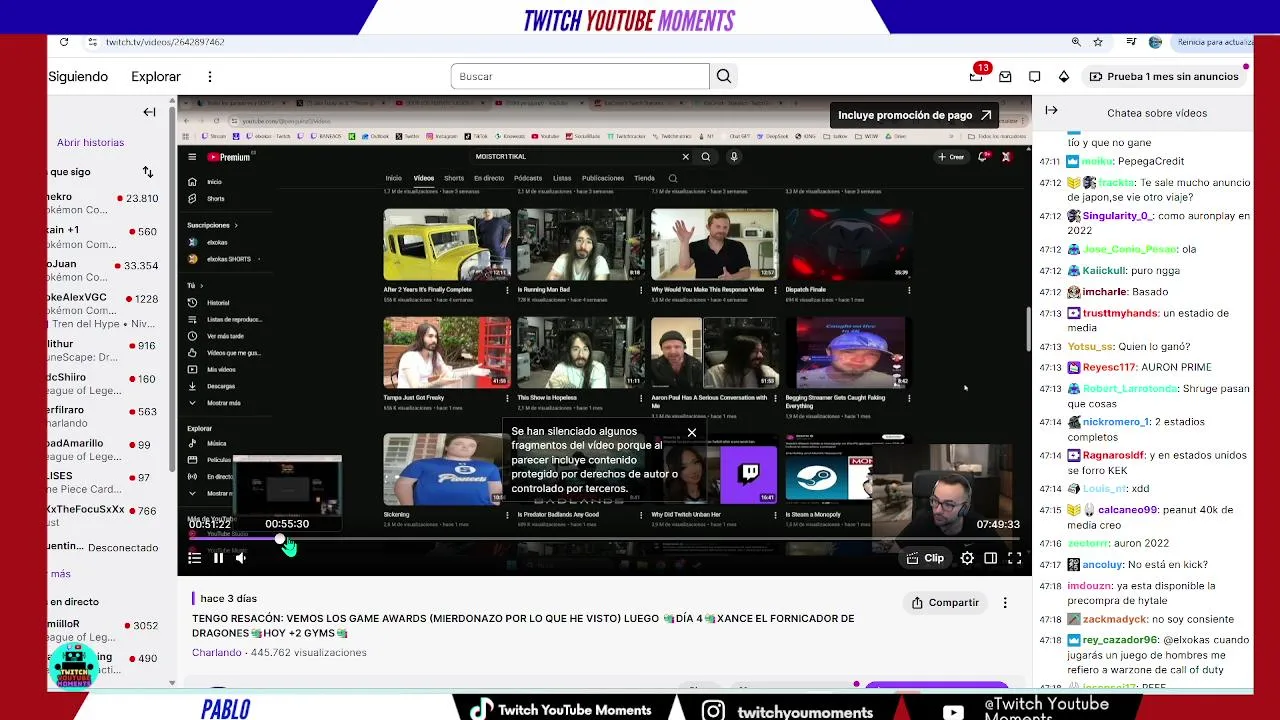Select the YouTube channel Listas tab

tap(562, 178)
